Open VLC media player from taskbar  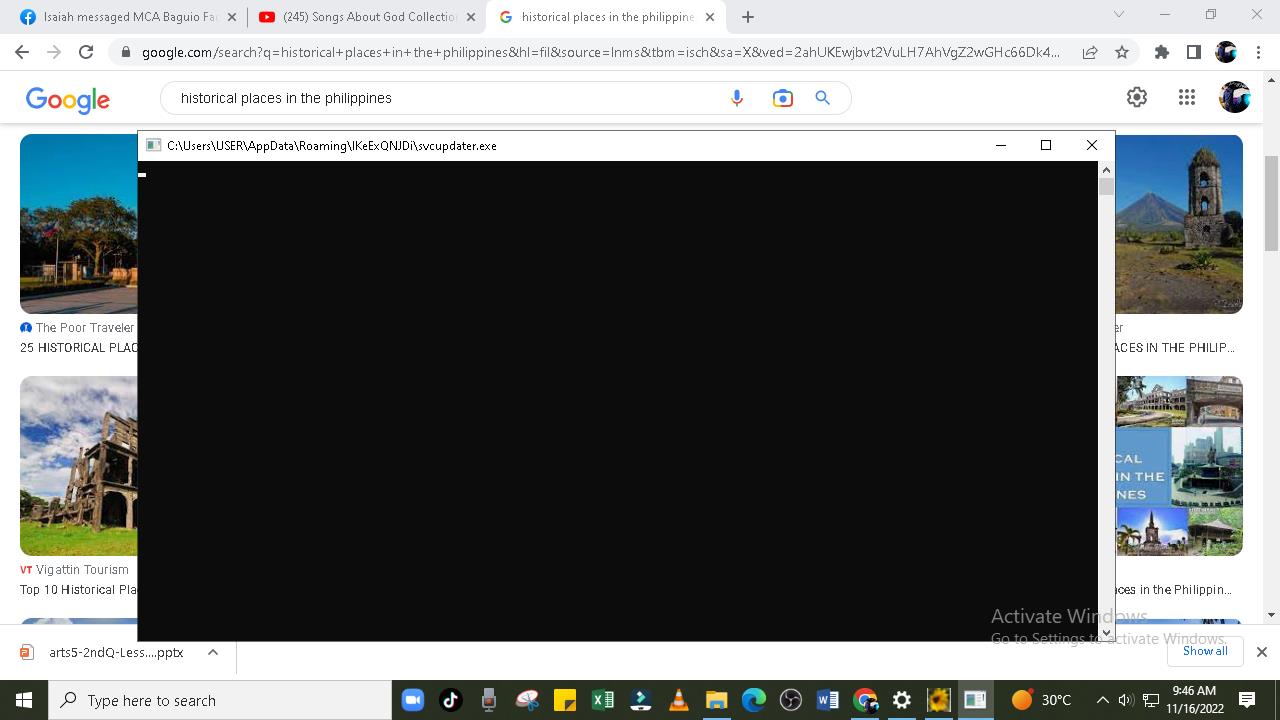(x=679, y=700)
